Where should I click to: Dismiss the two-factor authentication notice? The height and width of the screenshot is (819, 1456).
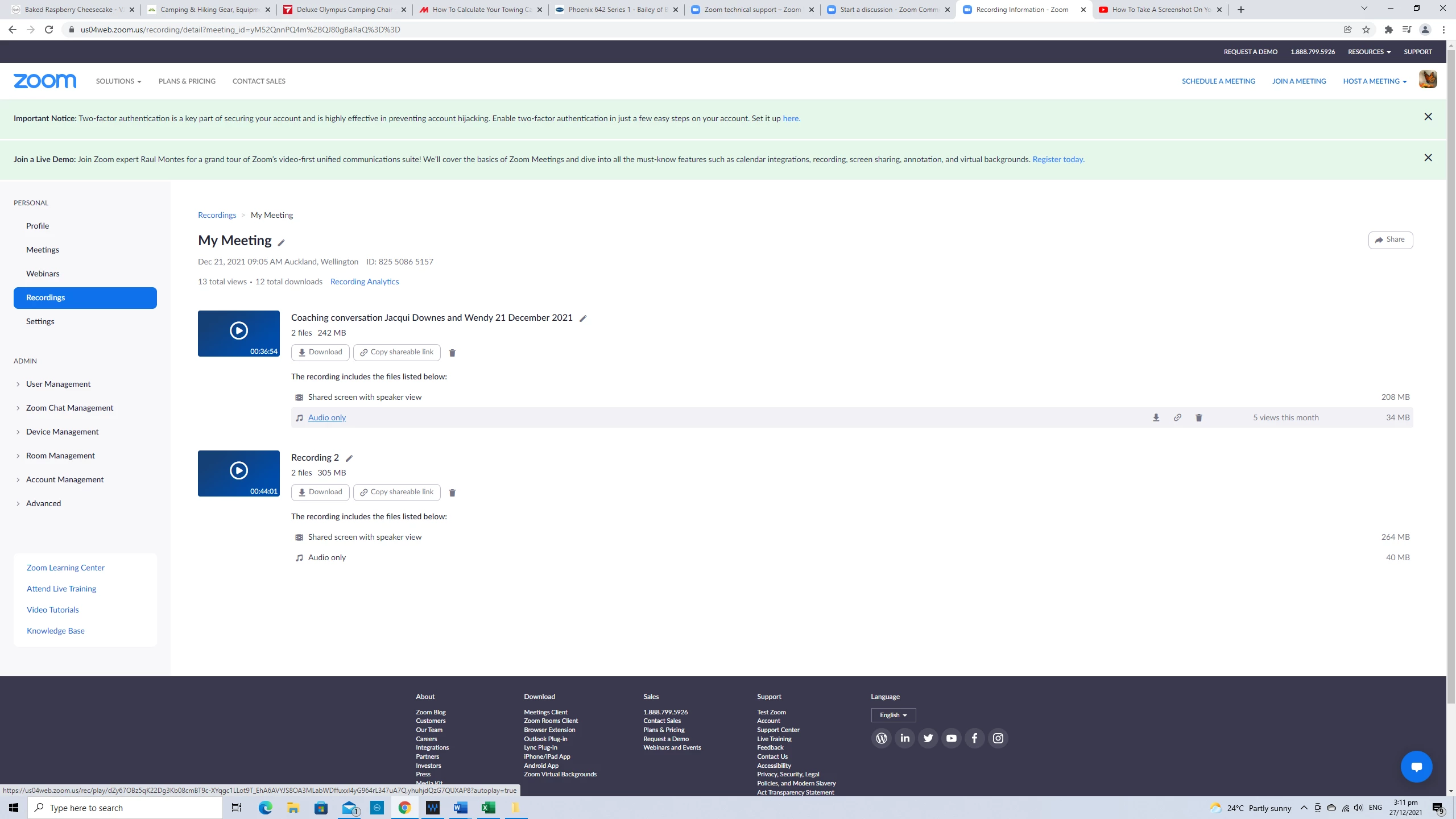point(1428,117)
